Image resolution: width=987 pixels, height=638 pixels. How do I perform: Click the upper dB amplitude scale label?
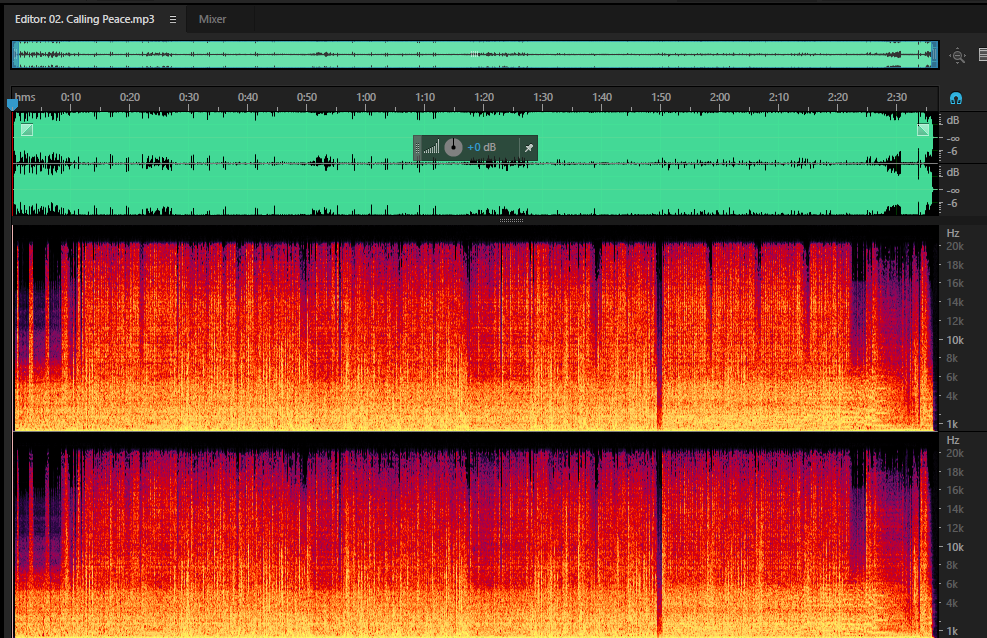click(953, 120)
